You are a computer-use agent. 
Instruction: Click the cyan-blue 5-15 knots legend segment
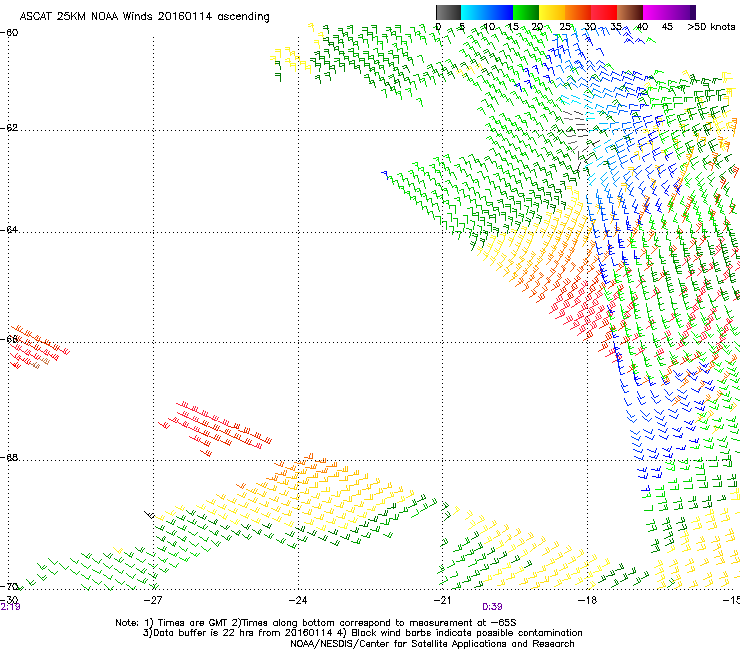(487, 12)
